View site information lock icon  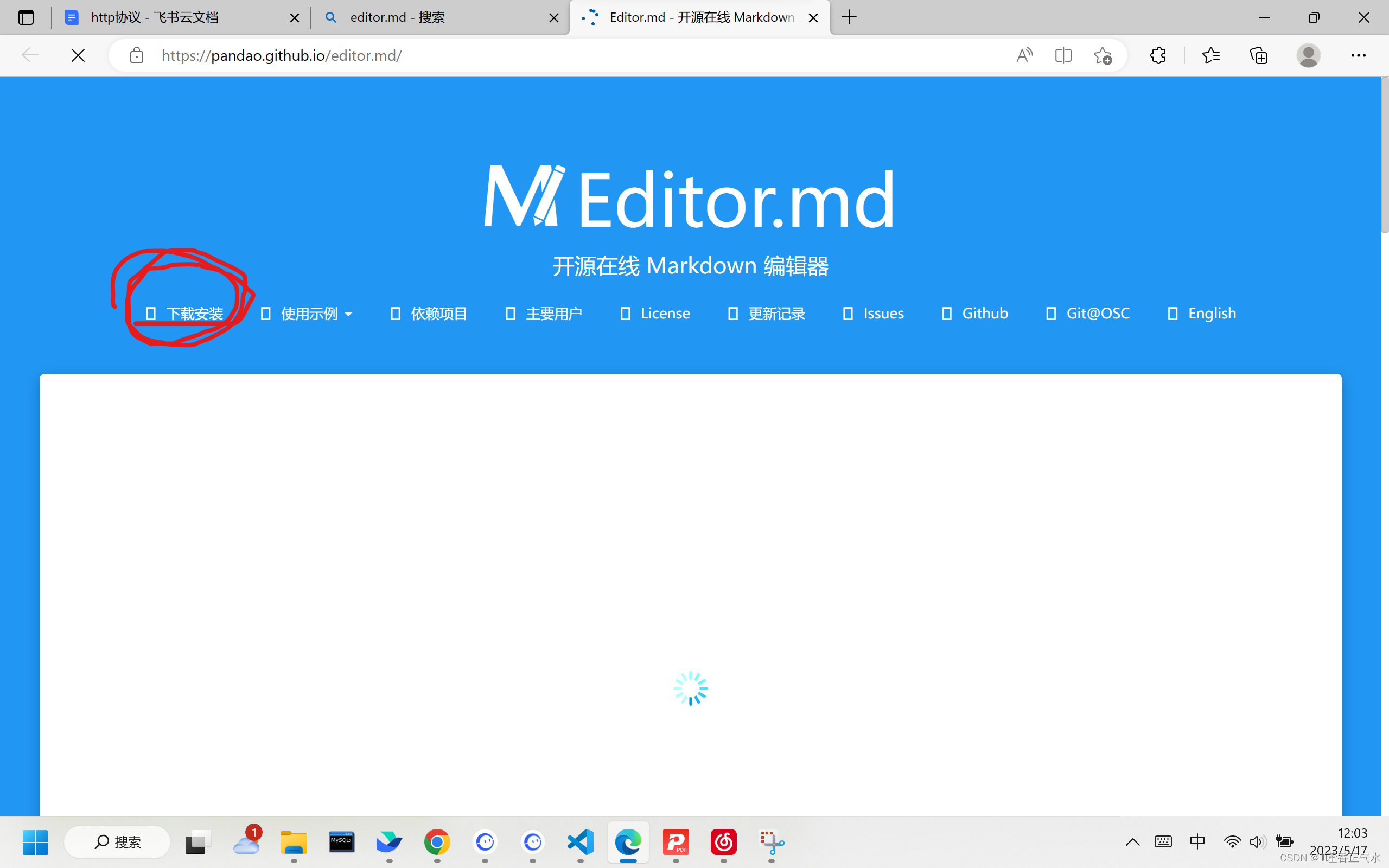137,55
